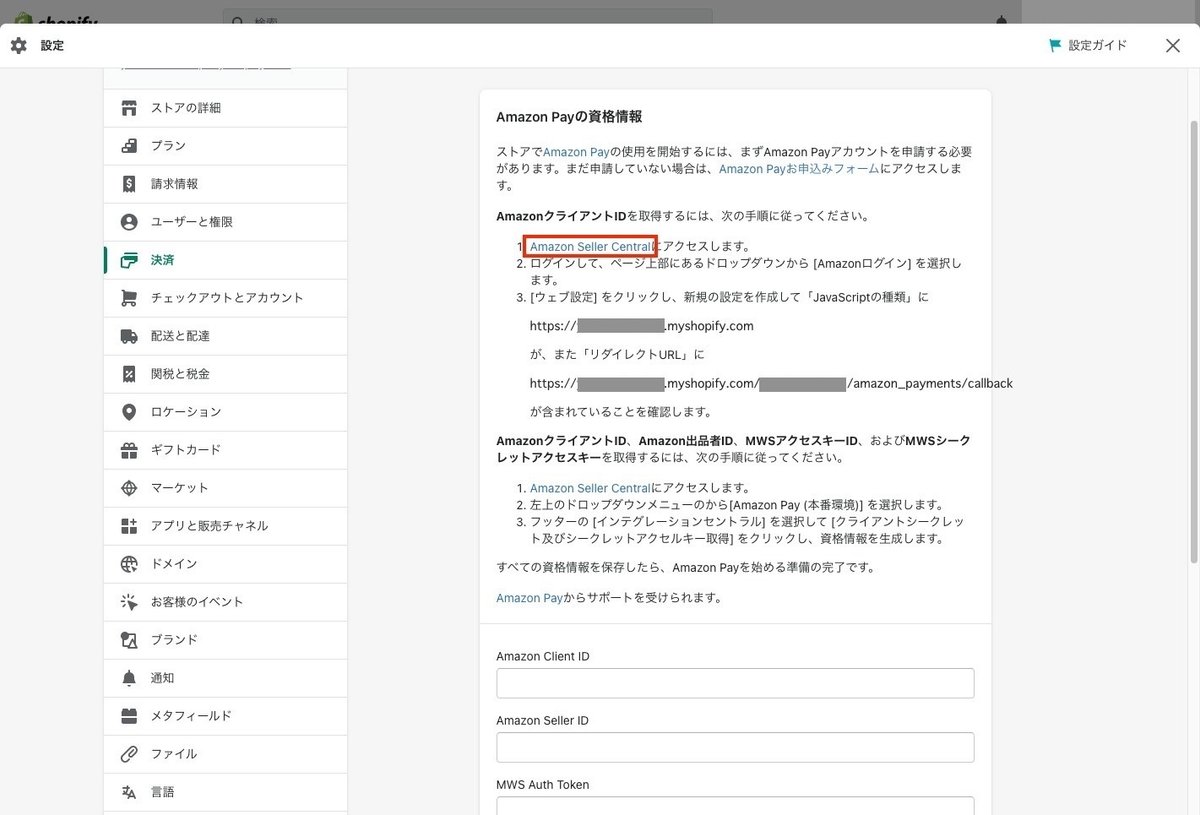1200x815 pixels.
Task: Click the language translate icon (言語)
Action: [x=129, y=792]
